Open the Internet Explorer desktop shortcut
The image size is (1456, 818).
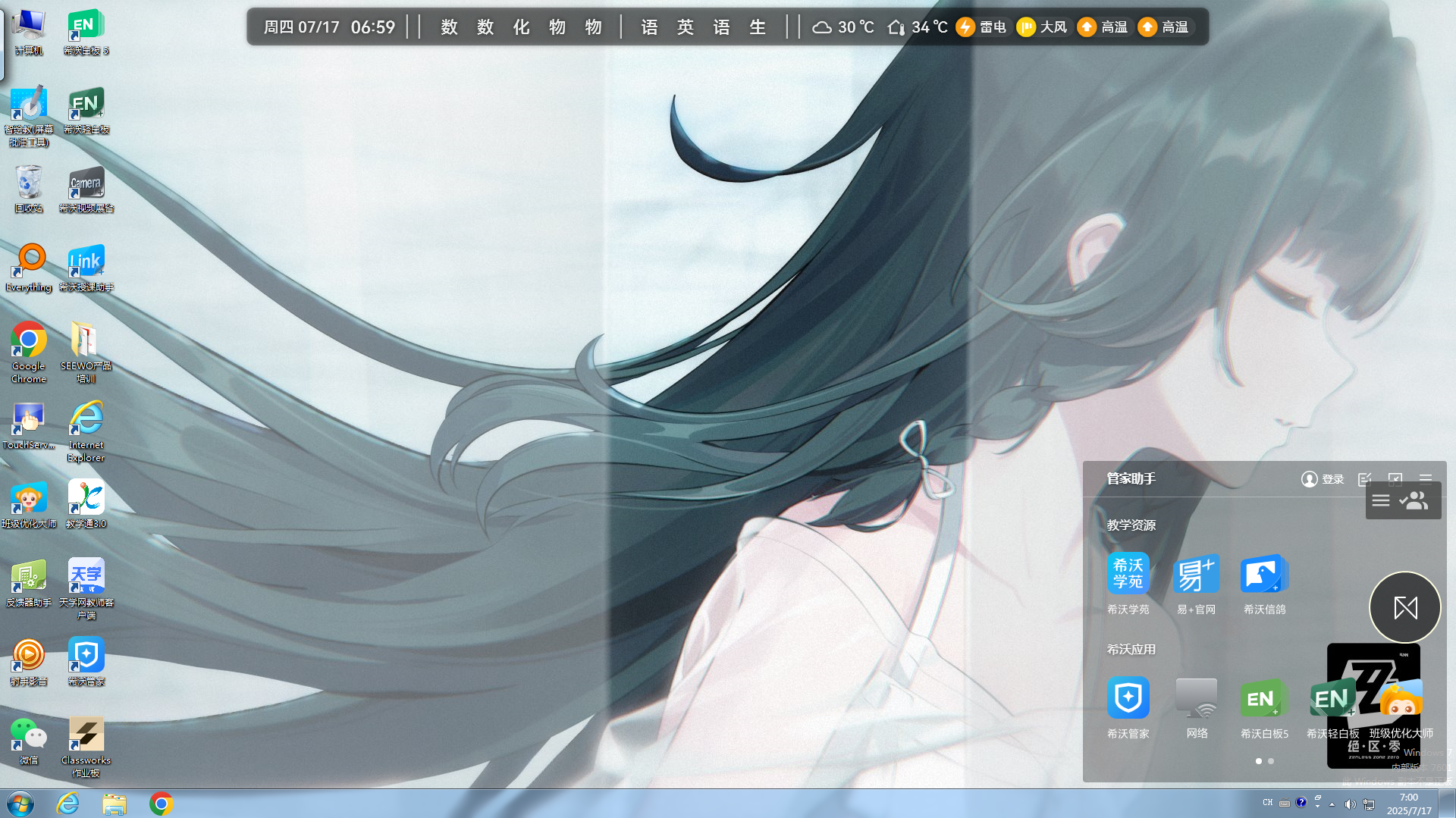(x=86, y=432)
